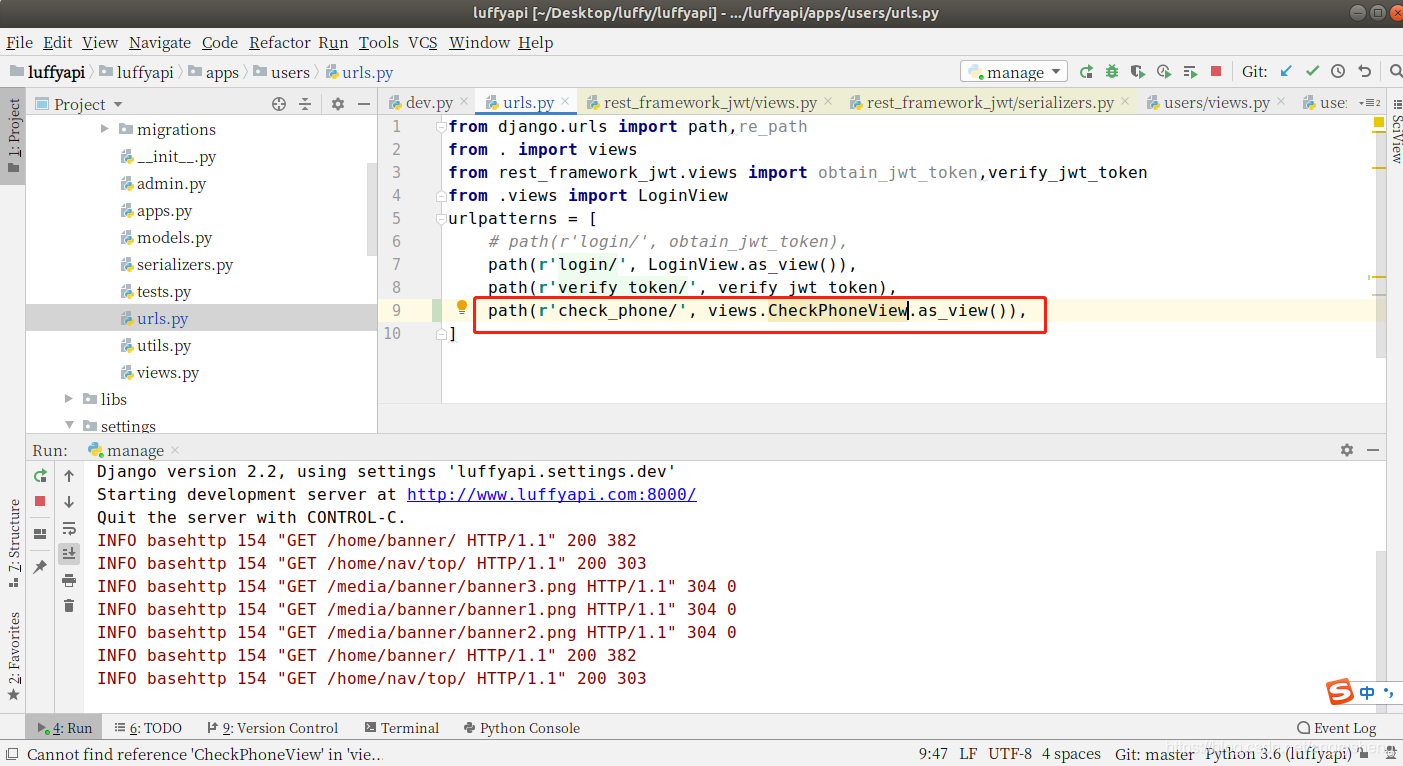This screenshot has height=766, width=1403.
Task: Click the up arrow in the Run panel
Action: 69,476
